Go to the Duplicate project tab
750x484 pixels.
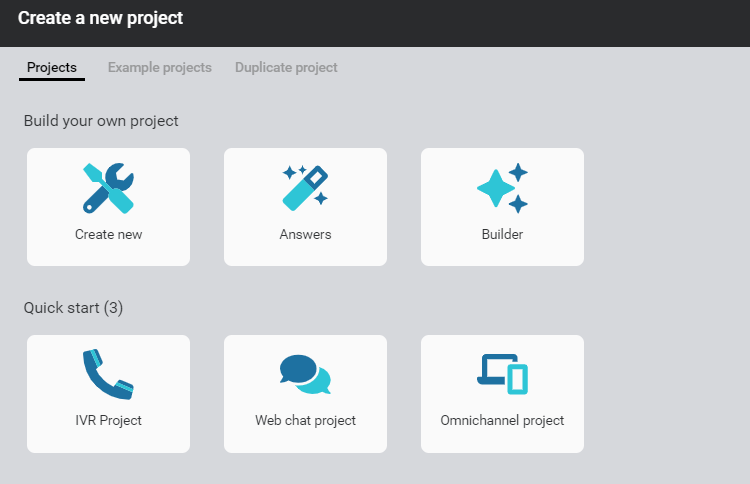coord(286,68)
